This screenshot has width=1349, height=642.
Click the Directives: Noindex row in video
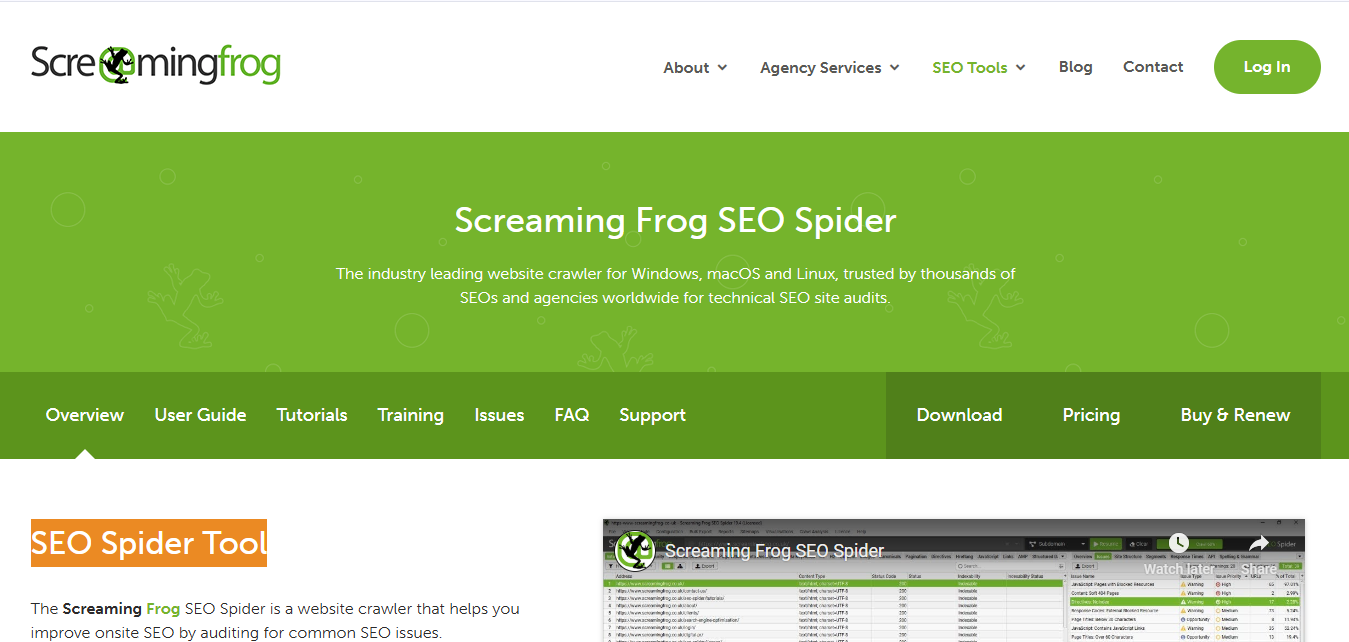point(1184,603)
